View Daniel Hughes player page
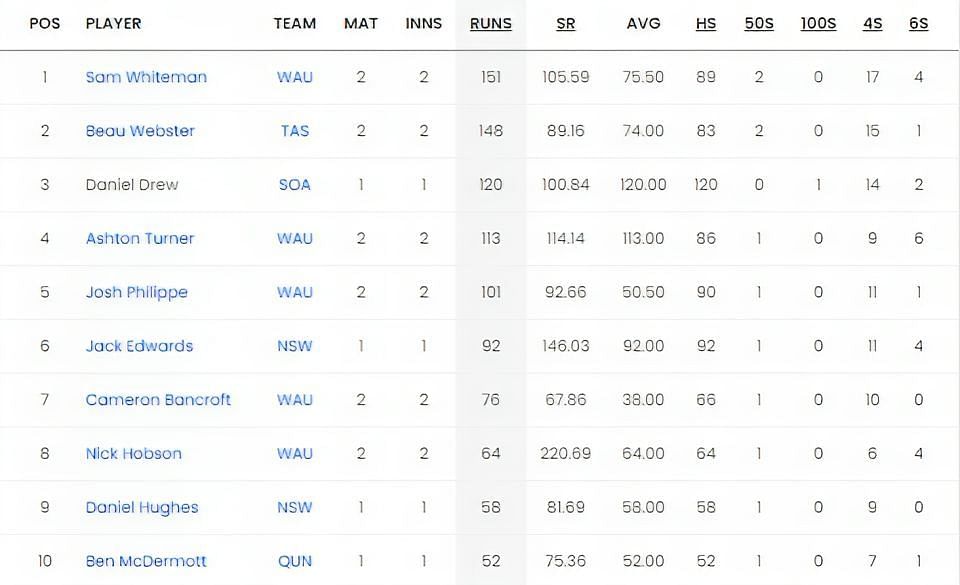Viewport: 960px width, 585px height. 142,508
